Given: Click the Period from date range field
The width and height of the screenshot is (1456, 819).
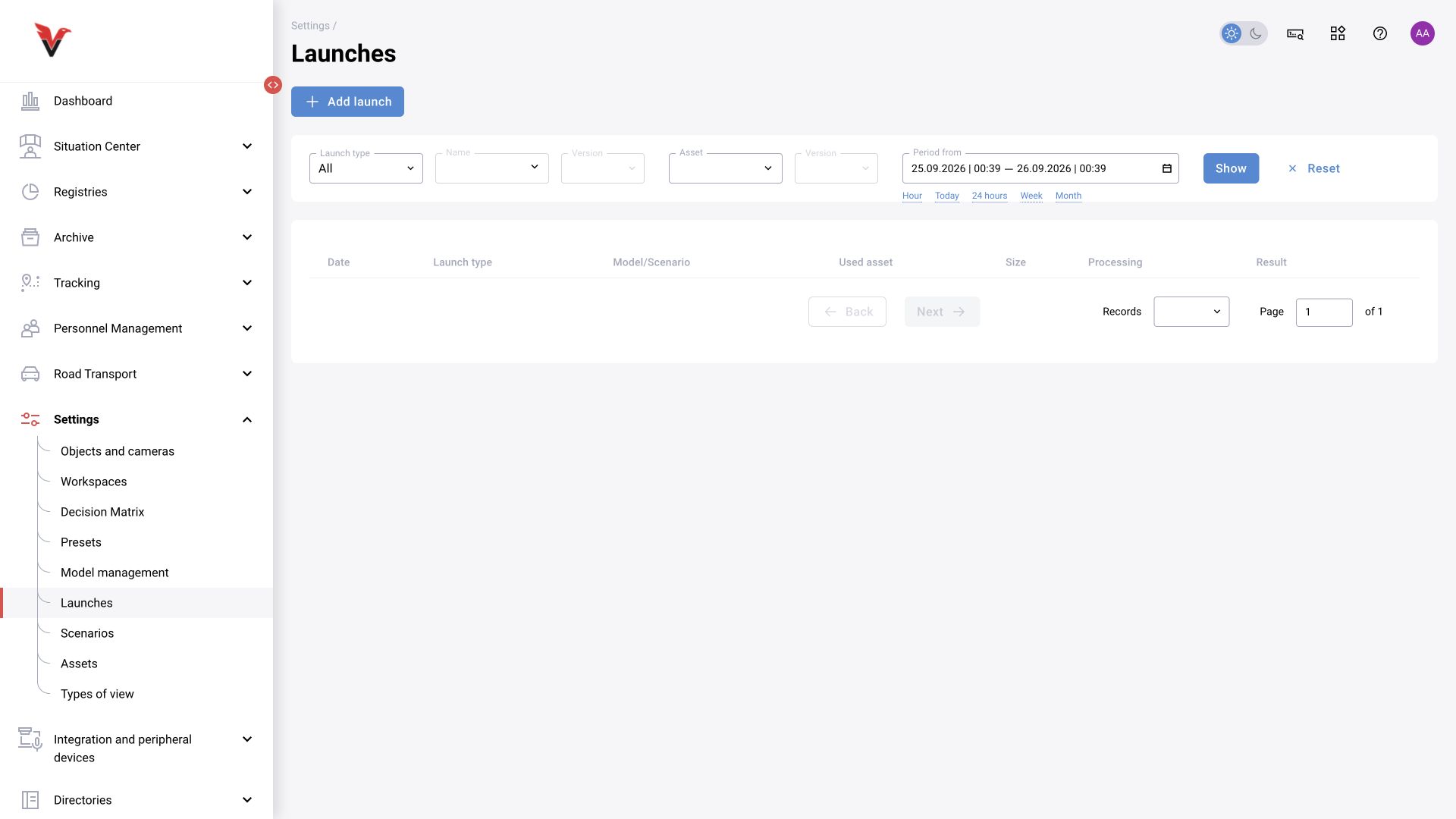Looking at the screenshot, I should coord(1040,168).
